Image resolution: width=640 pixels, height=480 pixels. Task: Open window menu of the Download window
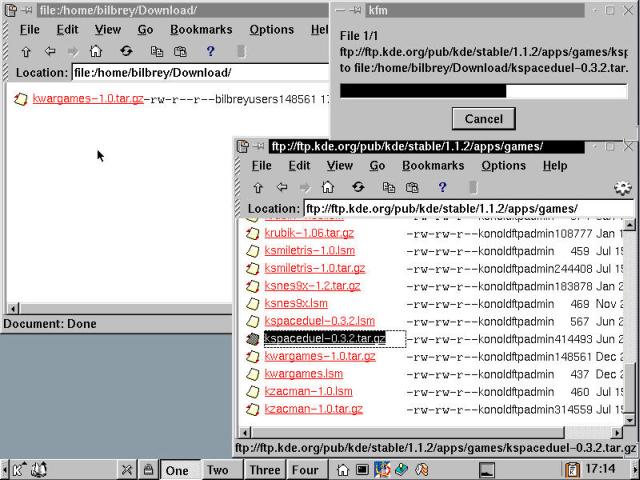(11, 10)
